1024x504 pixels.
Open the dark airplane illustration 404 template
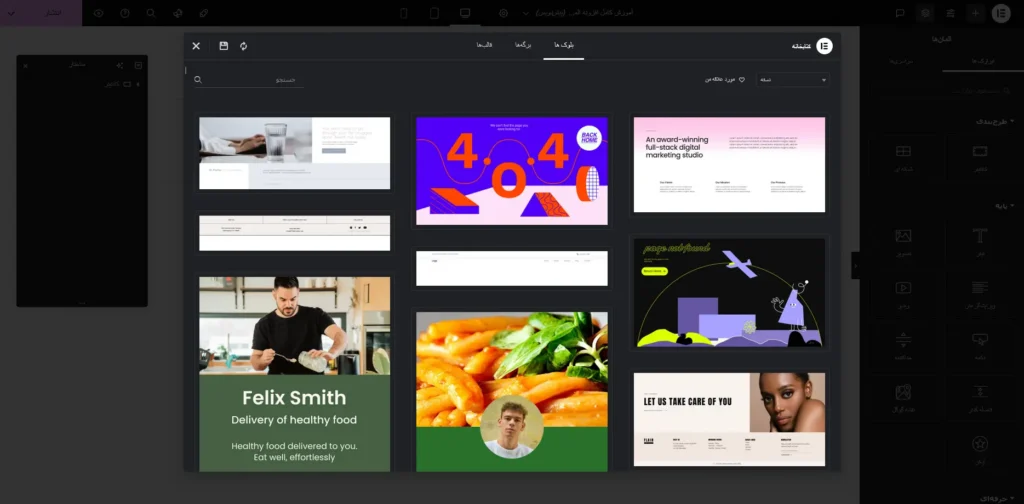tap(728, 292)
